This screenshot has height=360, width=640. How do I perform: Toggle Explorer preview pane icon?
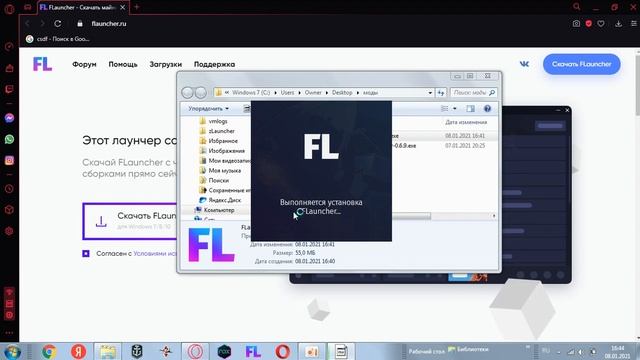tap(470, 109)
